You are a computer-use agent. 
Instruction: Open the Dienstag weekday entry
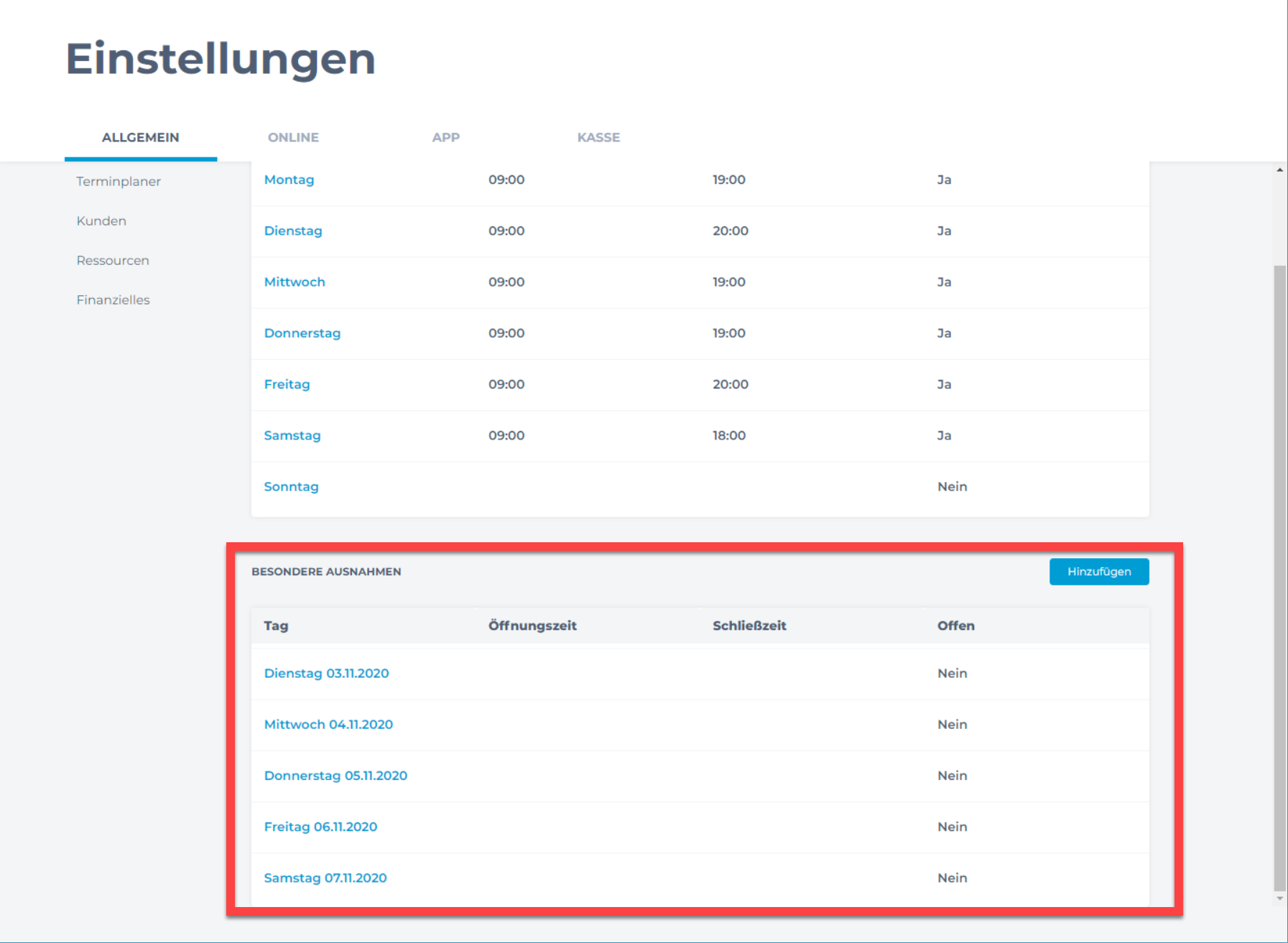pos(293,231)
